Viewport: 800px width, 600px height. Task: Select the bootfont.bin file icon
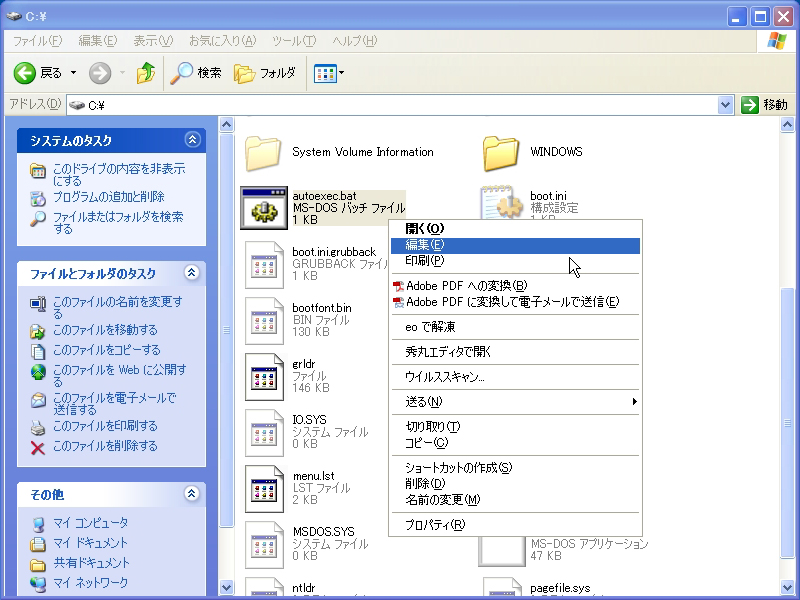point(264,320)
